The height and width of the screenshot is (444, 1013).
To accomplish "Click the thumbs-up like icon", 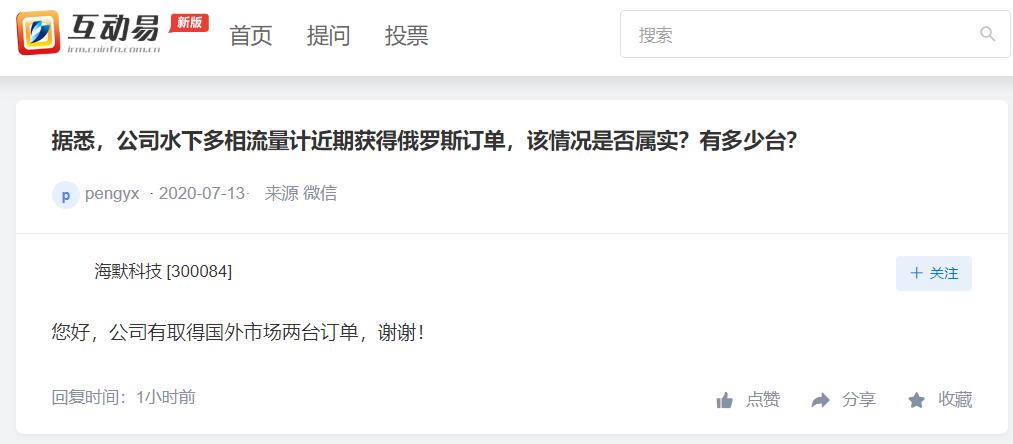I will 725,401.
